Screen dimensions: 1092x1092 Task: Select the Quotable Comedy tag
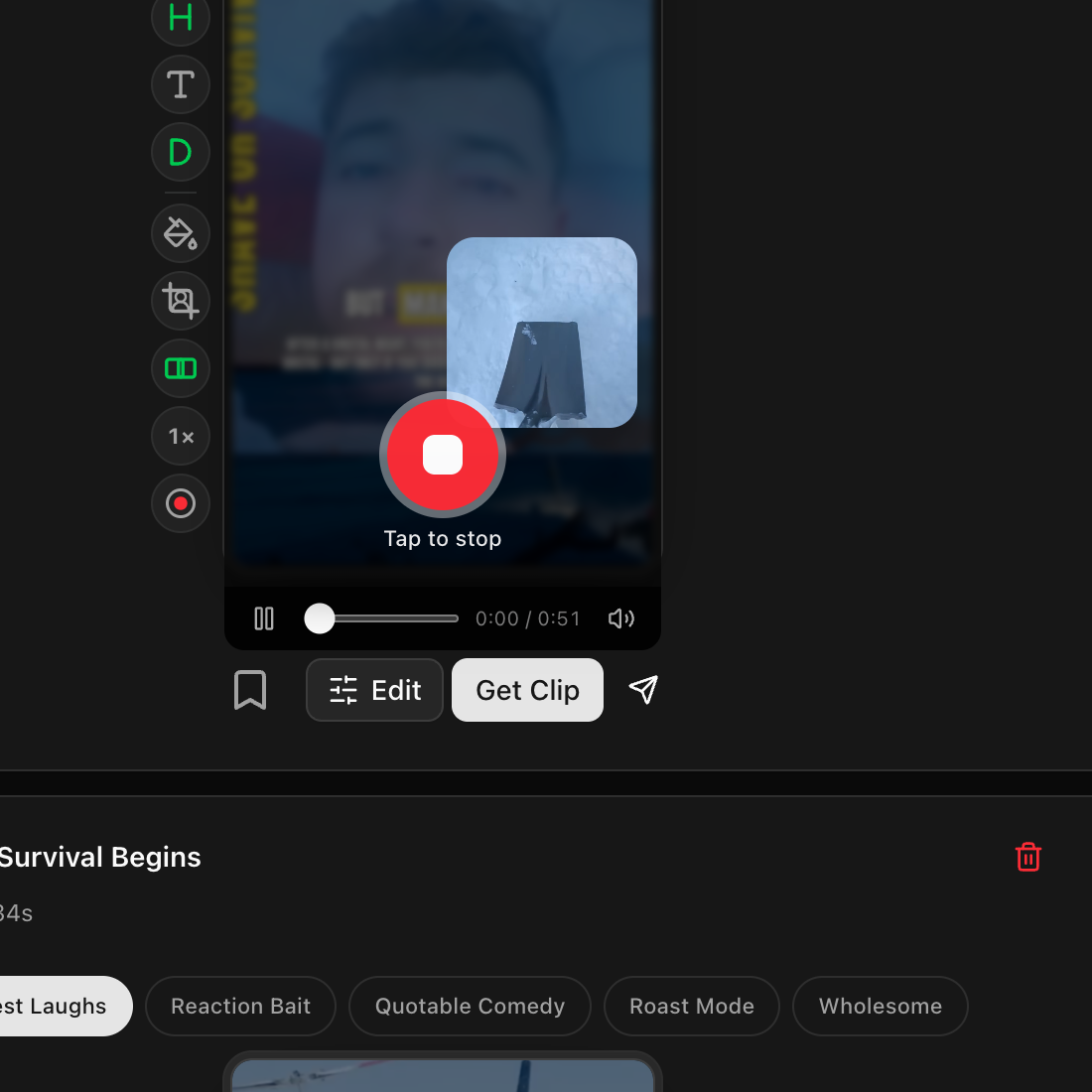[470, 1006]
